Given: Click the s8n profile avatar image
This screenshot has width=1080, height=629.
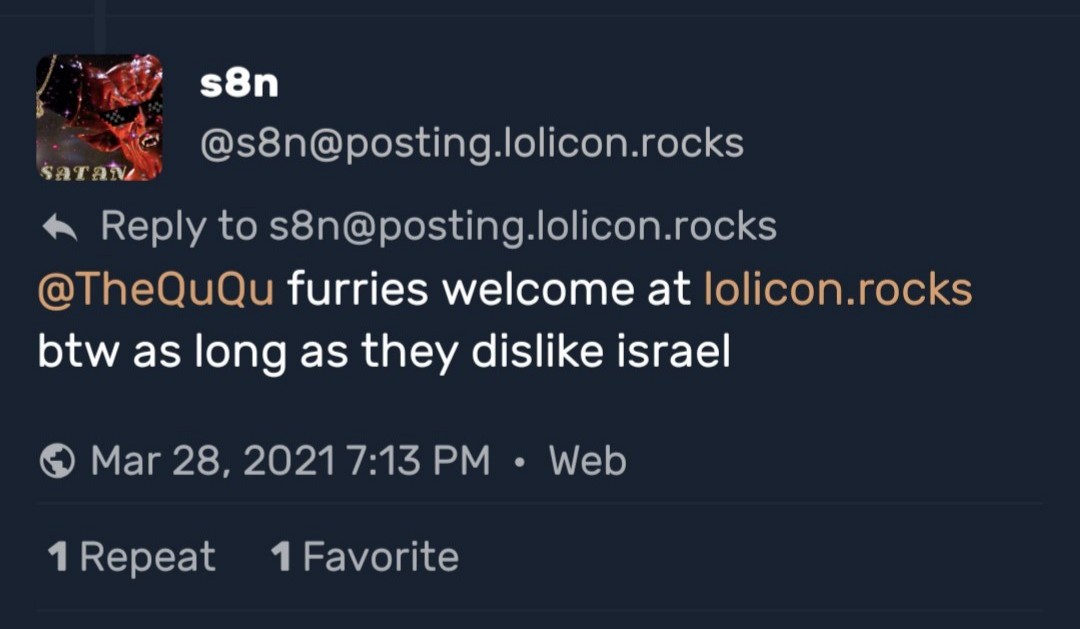Looking at the screenshot, I should coord(99,117).
